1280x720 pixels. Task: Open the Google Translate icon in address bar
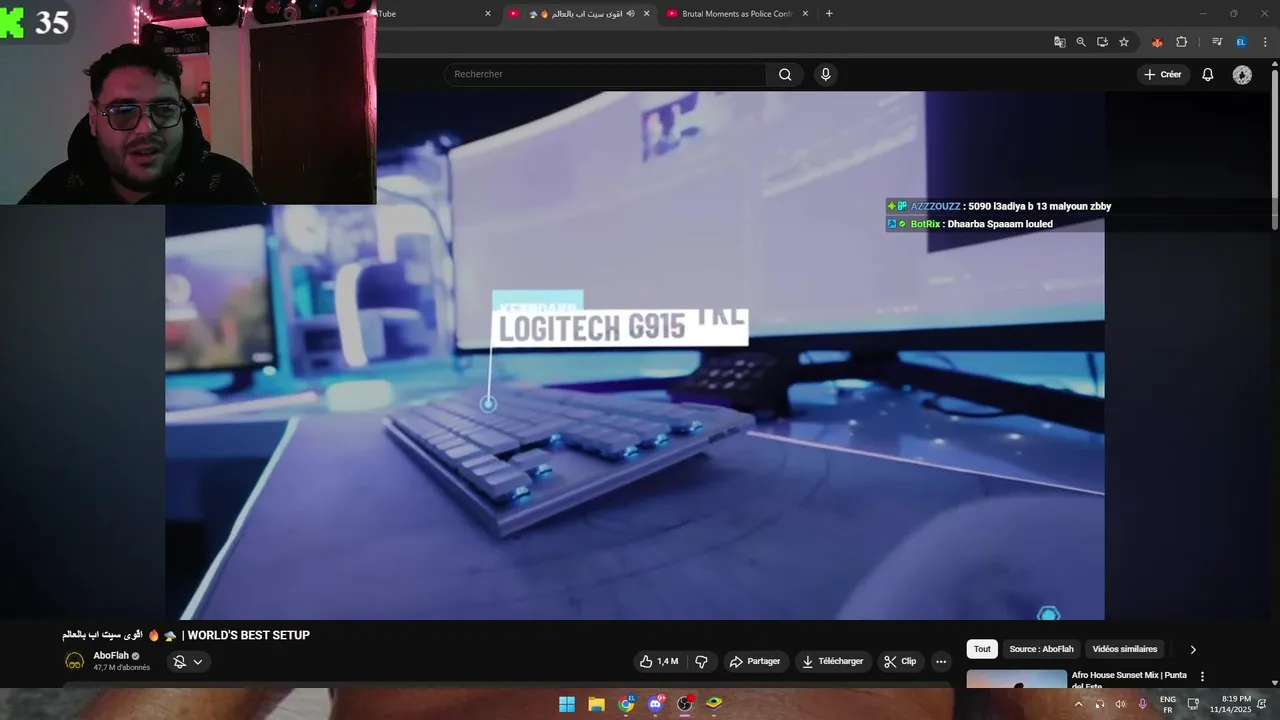[1060, 42]
